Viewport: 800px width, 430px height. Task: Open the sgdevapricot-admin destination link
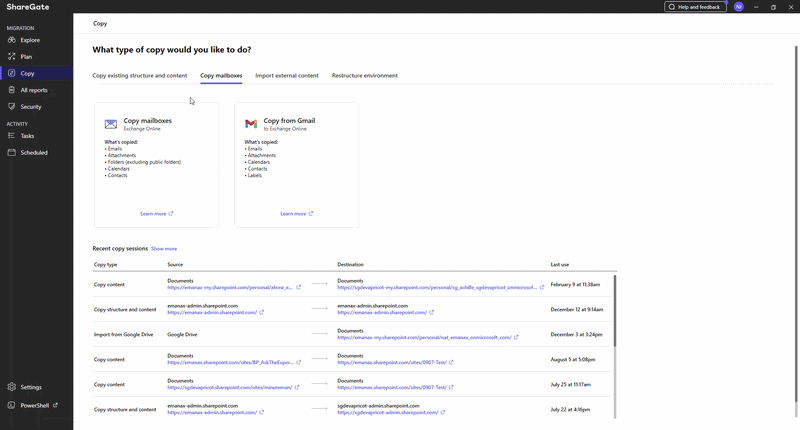coord(388,413)
